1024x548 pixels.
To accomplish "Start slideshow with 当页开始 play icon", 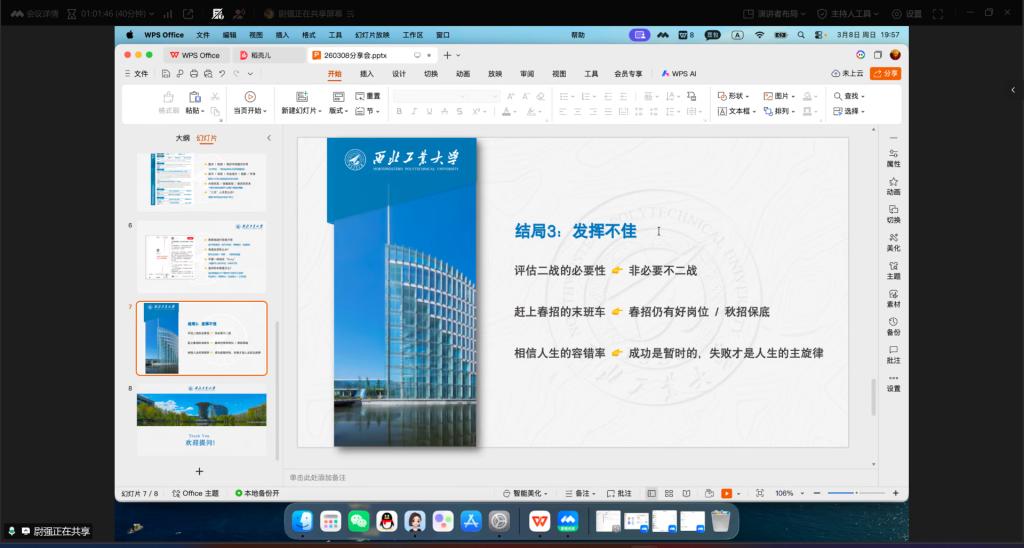I will coord(250,97).
